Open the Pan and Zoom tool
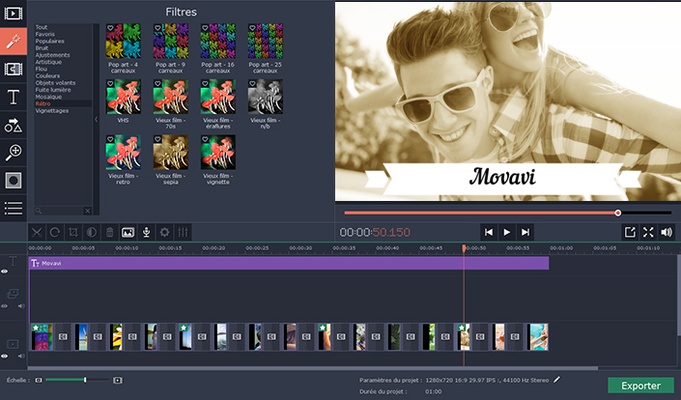Screen dimensions: 681x400 point(13,152)
